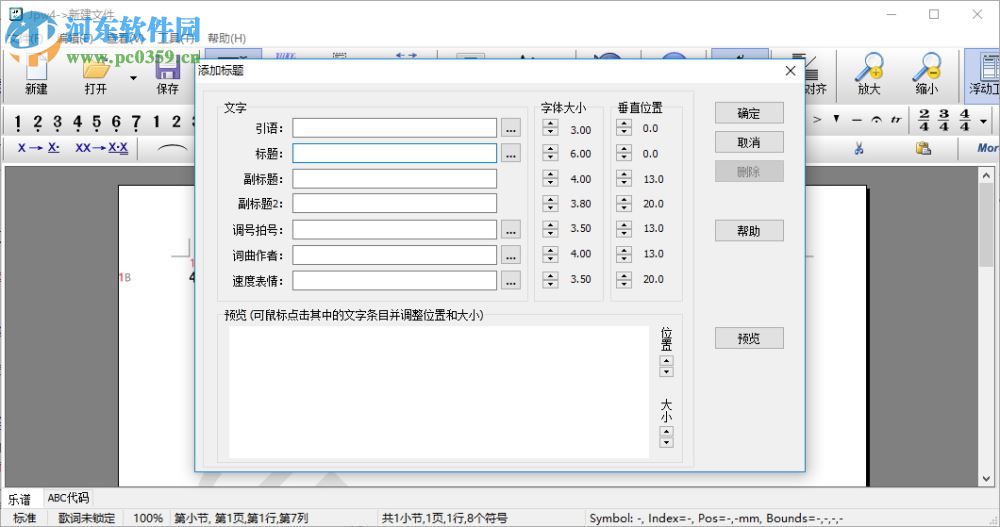Insert low-octave note 1 with dot below

click(x=18, y=122)
